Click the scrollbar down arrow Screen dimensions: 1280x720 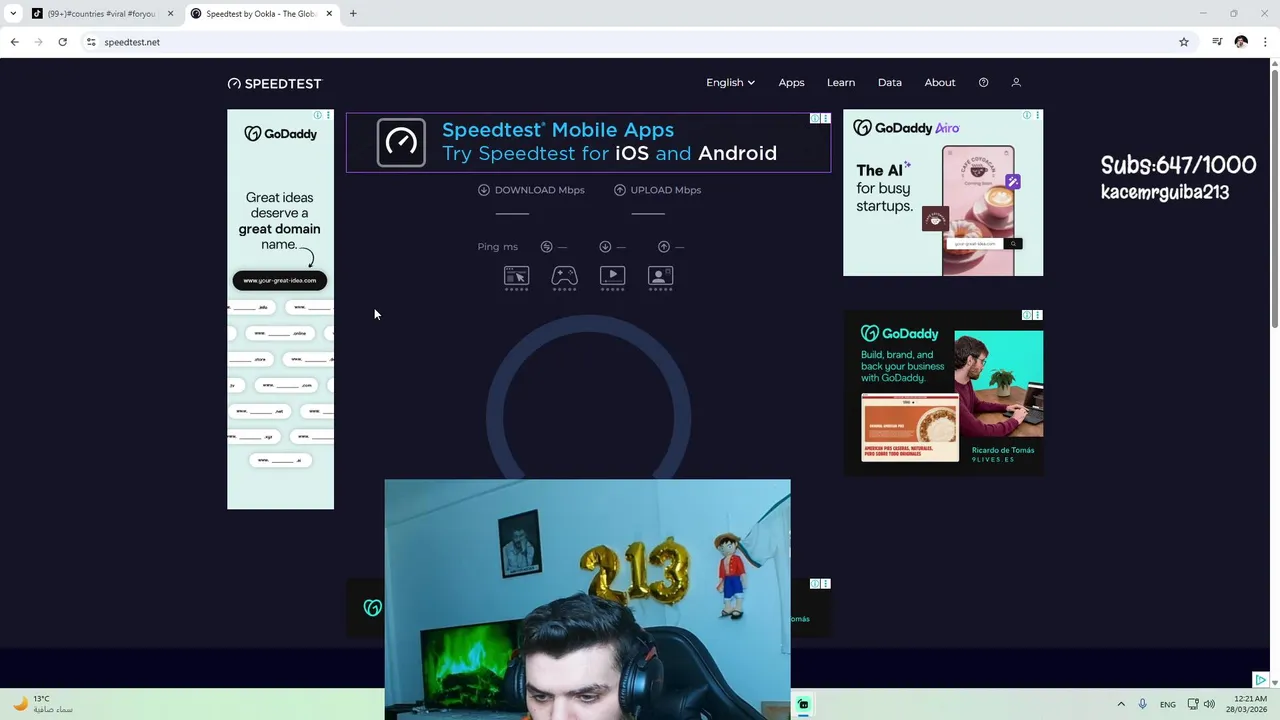click(1274, 681)
